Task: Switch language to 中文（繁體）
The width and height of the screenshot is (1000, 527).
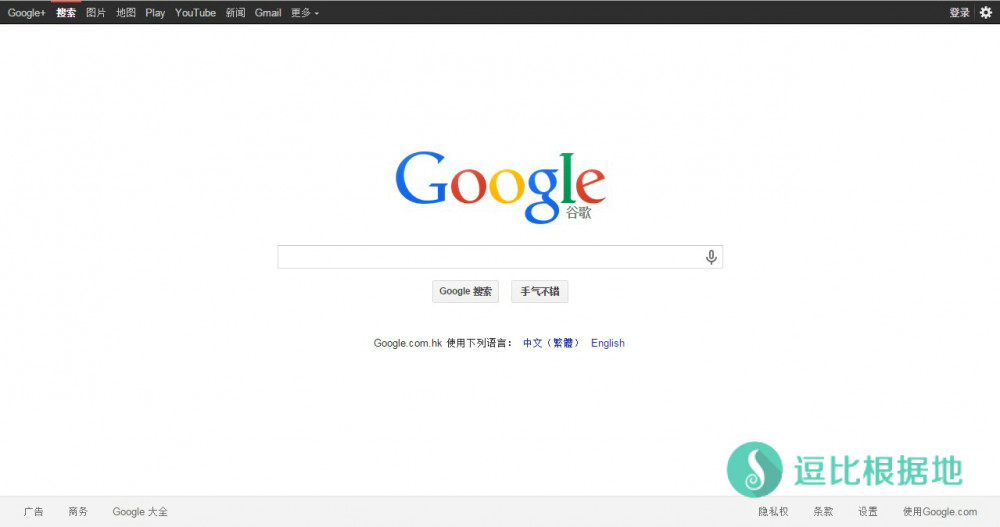Action: tap(551, 343)
